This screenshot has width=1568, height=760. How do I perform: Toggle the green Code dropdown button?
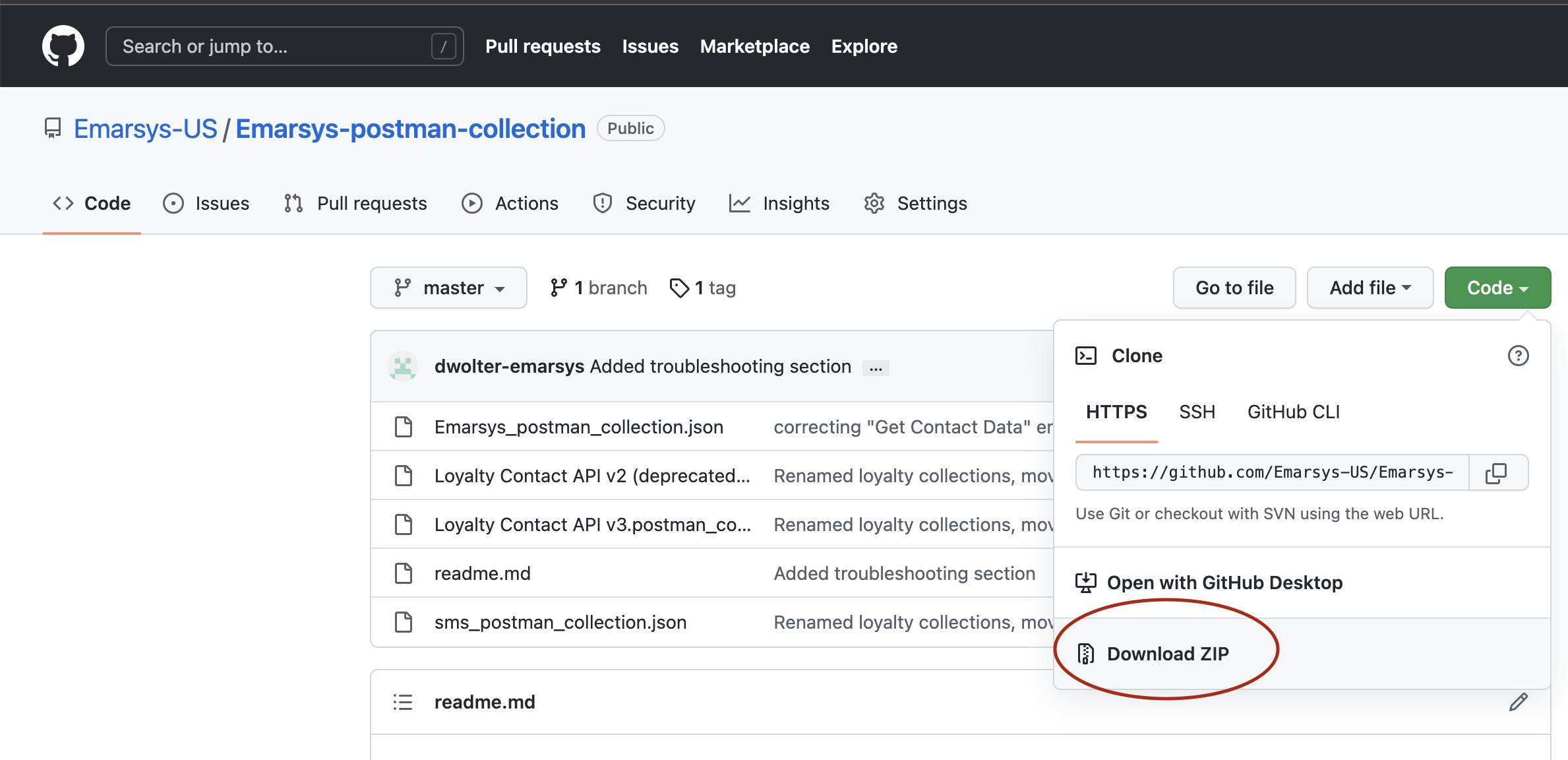tap(1497, 288)
